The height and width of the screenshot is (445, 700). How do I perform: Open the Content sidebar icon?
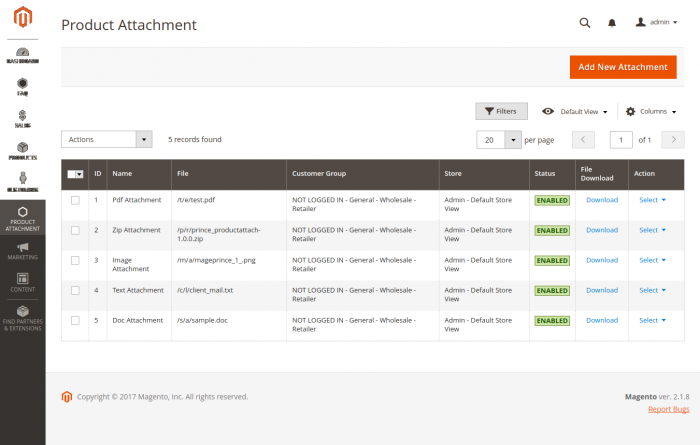pos(22,278)
